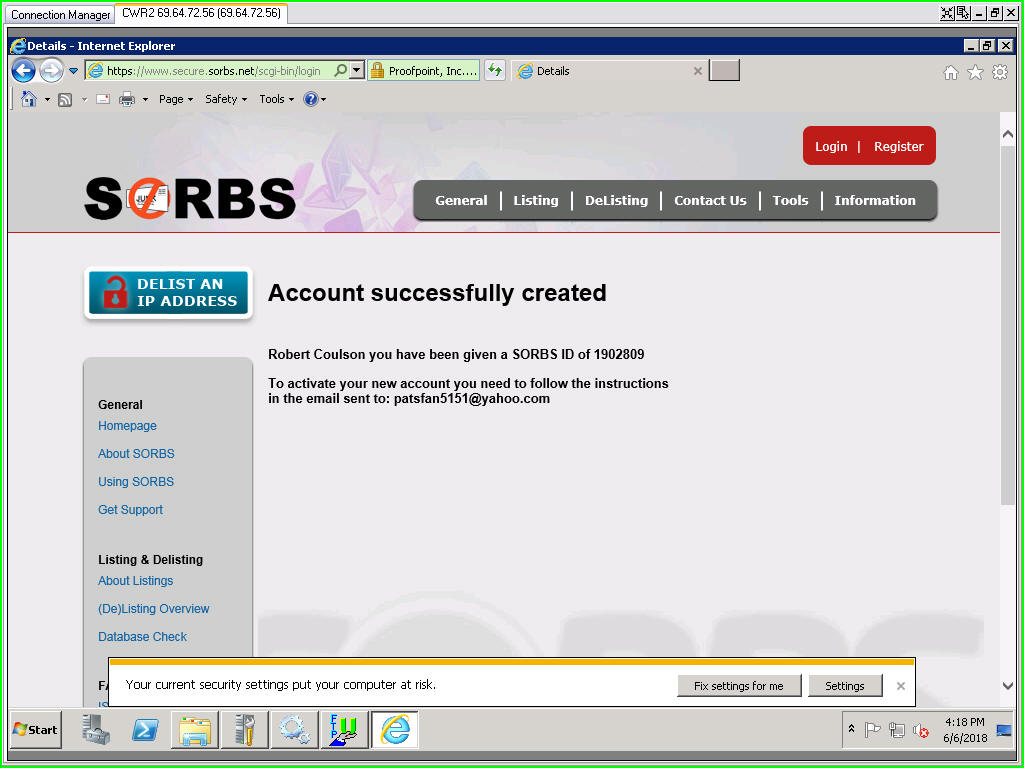The height and width of the screenshot is (768, 1024).
Task: Expand the Print dropdown arrow
Action: pyautogui.click(x=145, y=99)
